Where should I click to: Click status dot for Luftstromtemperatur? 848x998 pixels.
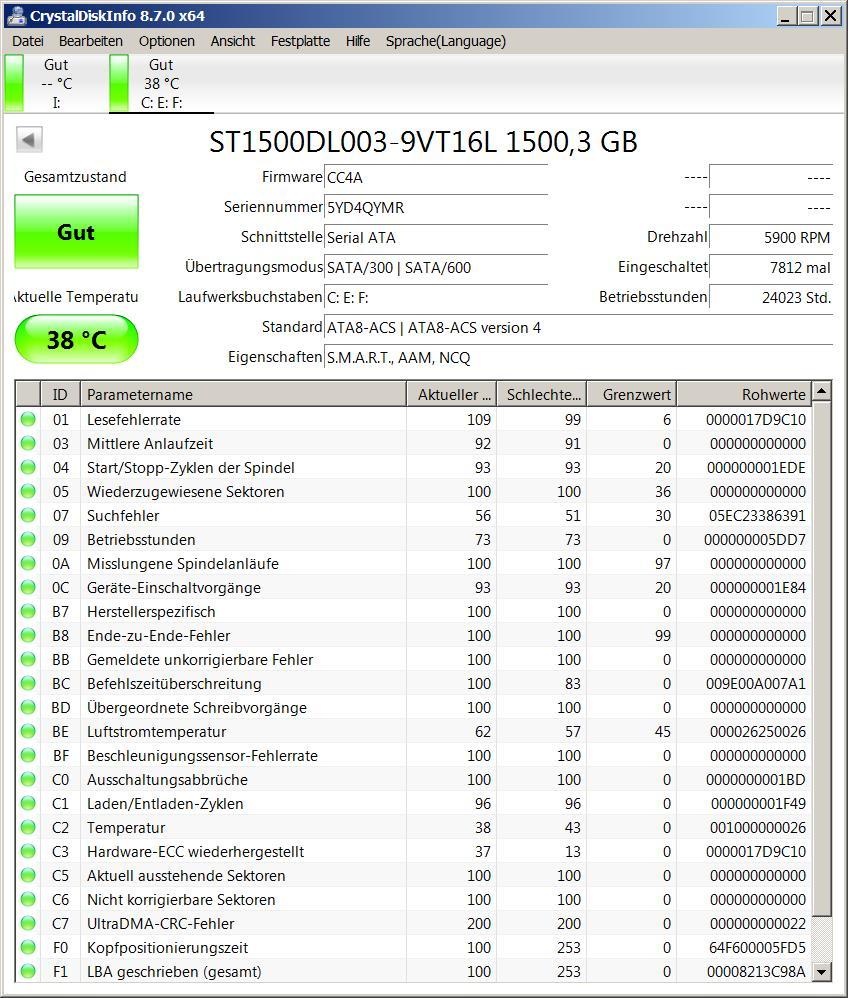28,731
